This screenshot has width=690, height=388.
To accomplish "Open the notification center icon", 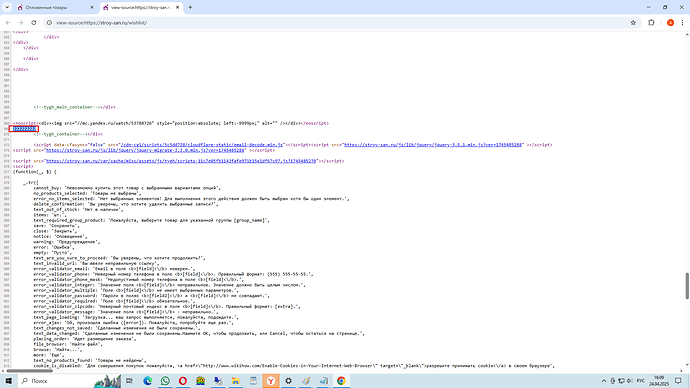I will pos(678,381).
